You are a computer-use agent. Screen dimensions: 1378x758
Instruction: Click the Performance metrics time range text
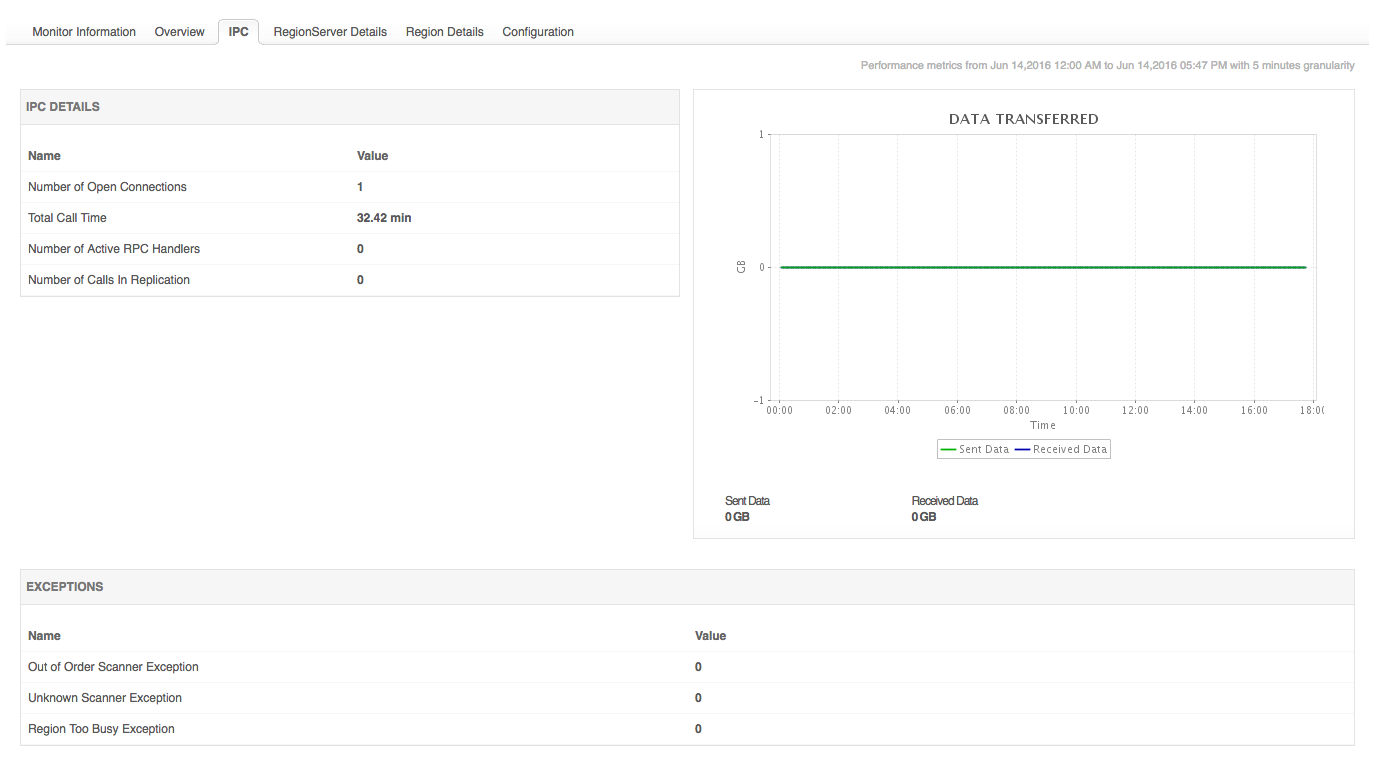tap(1108, 66)
